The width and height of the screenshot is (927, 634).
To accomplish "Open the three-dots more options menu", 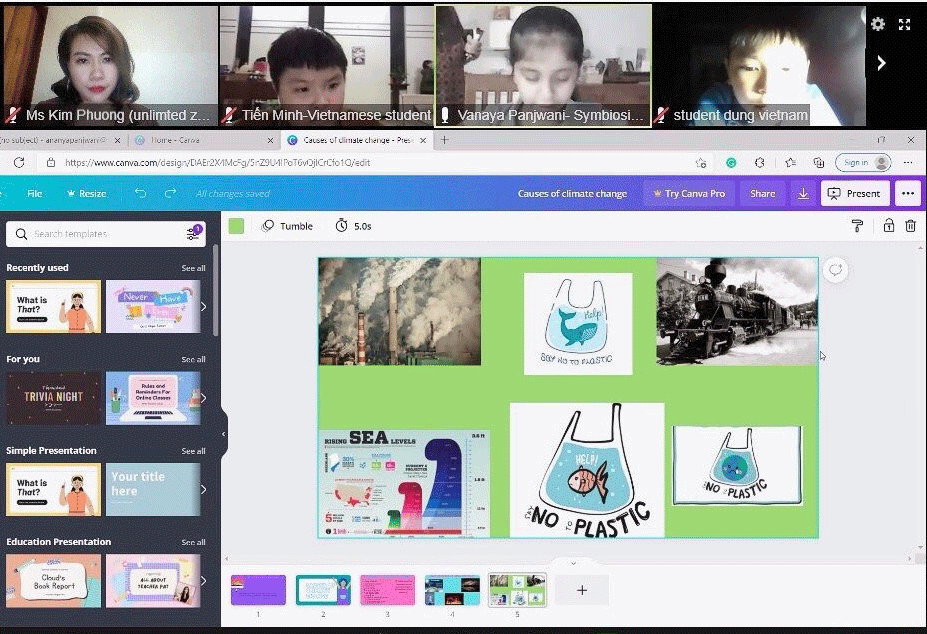I will (x=907, y=193).
